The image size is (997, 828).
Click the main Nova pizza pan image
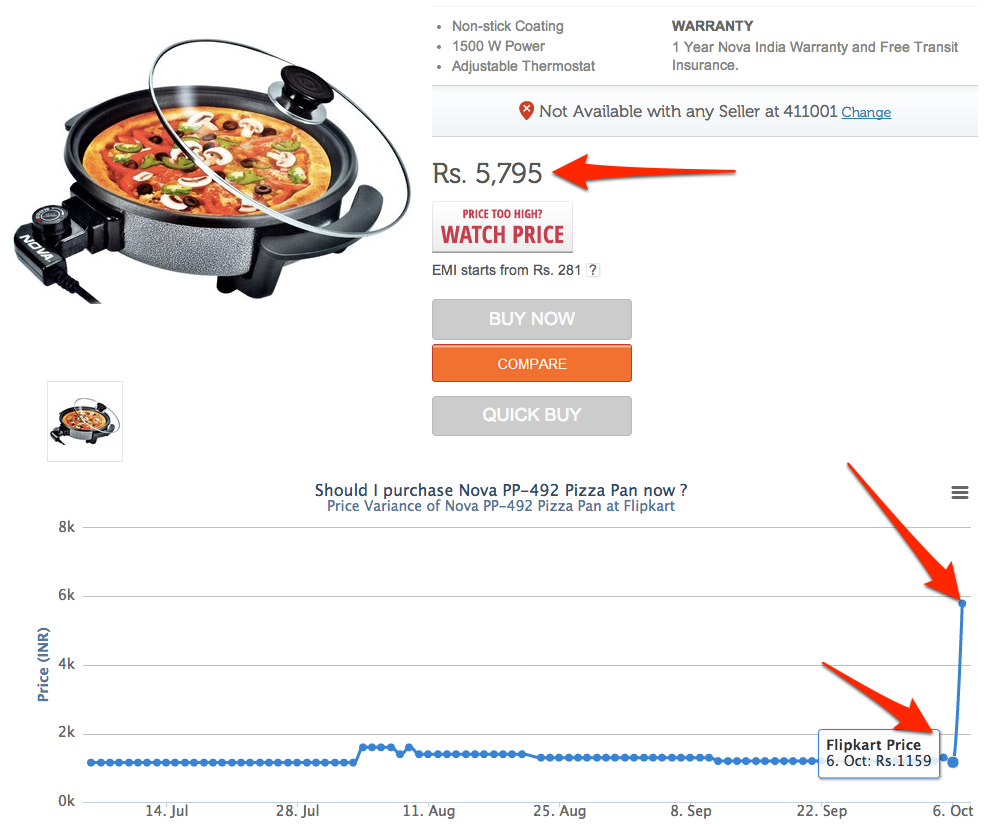click(210, 172)
